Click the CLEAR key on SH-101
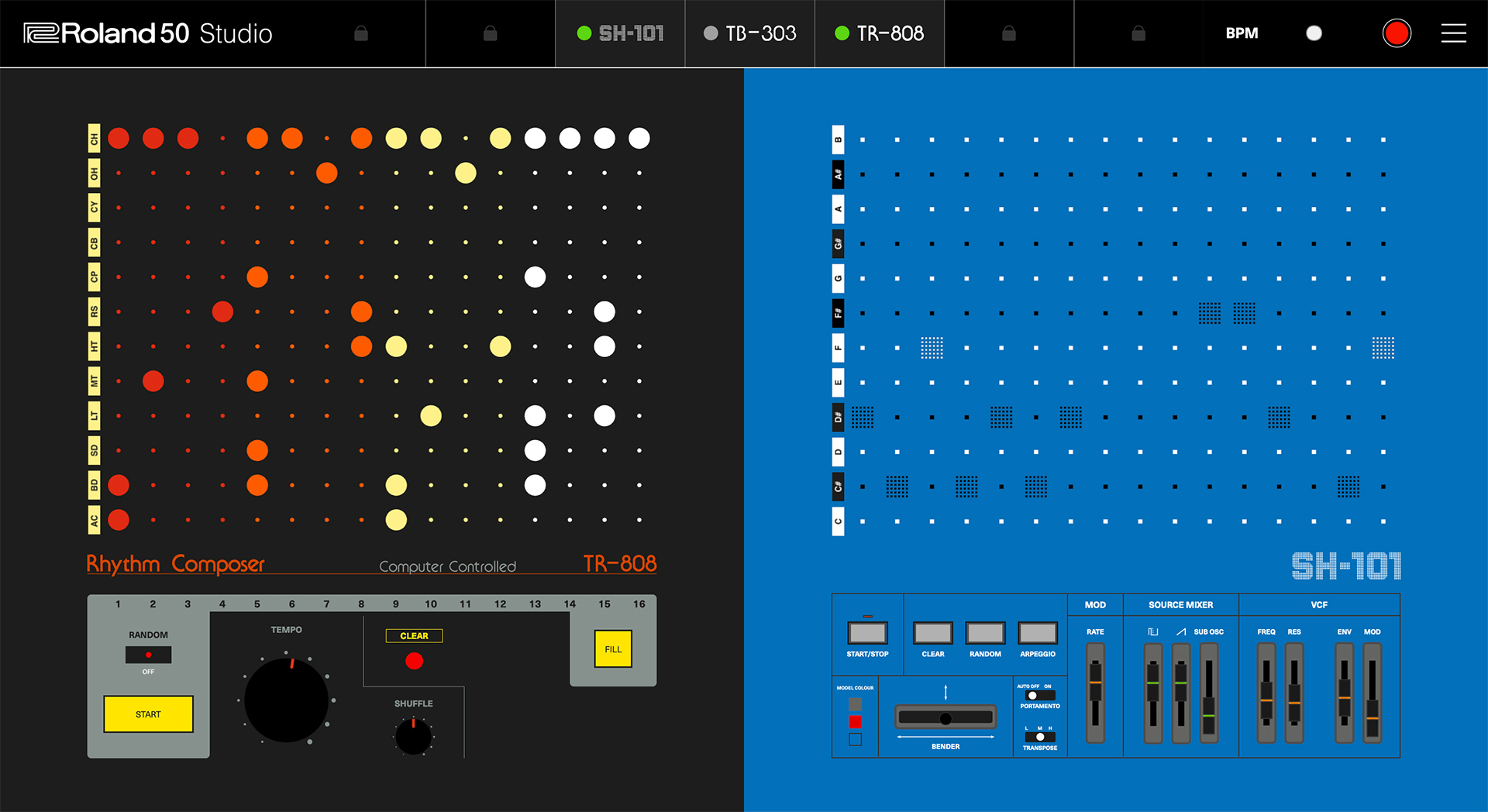Screen dimensions: 1488x812 click(933, 633)
